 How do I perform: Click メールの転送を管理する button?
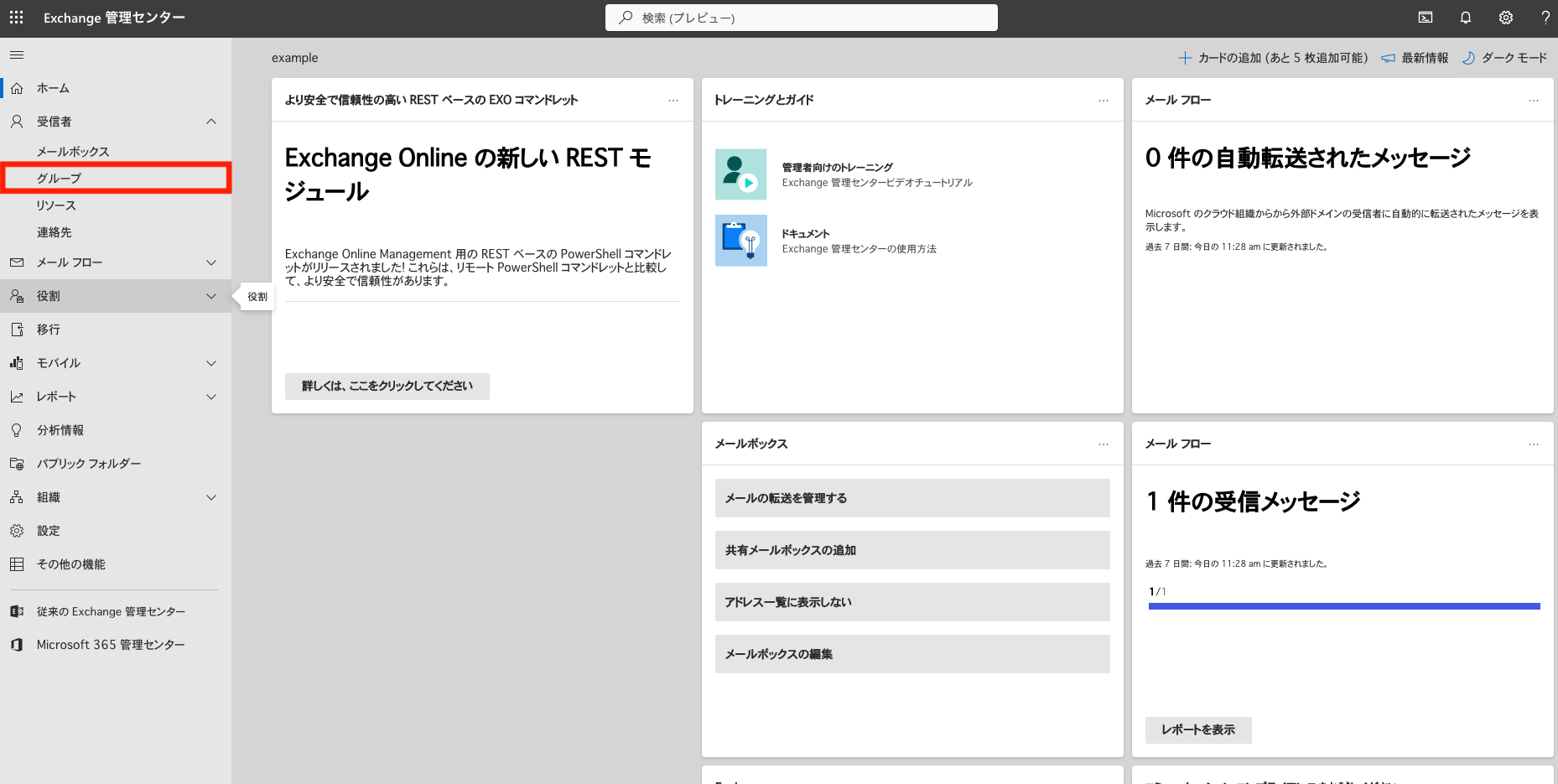click(x=912, y=498)
